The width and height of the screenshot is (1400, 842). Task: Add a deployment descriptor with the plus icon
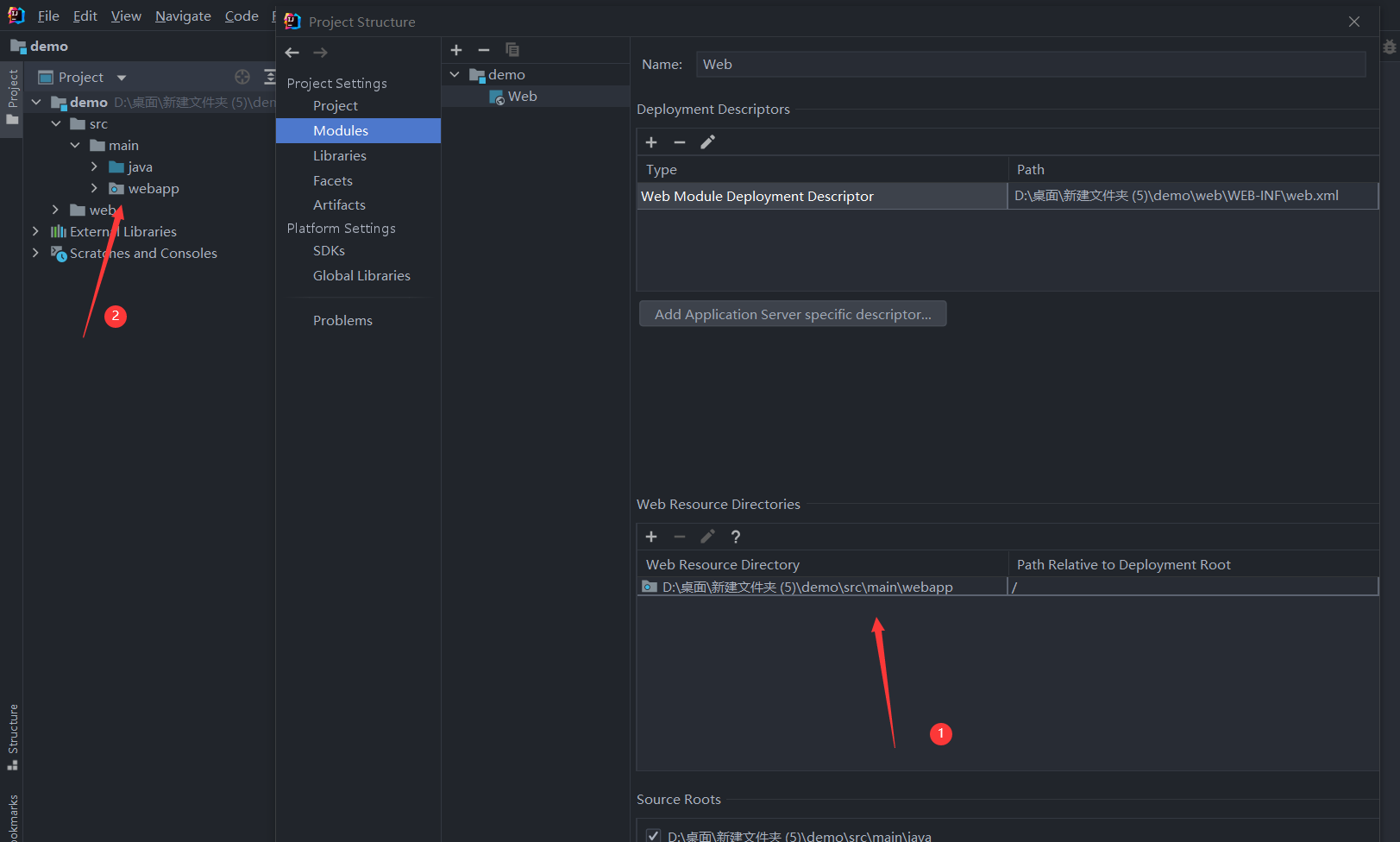651,142
